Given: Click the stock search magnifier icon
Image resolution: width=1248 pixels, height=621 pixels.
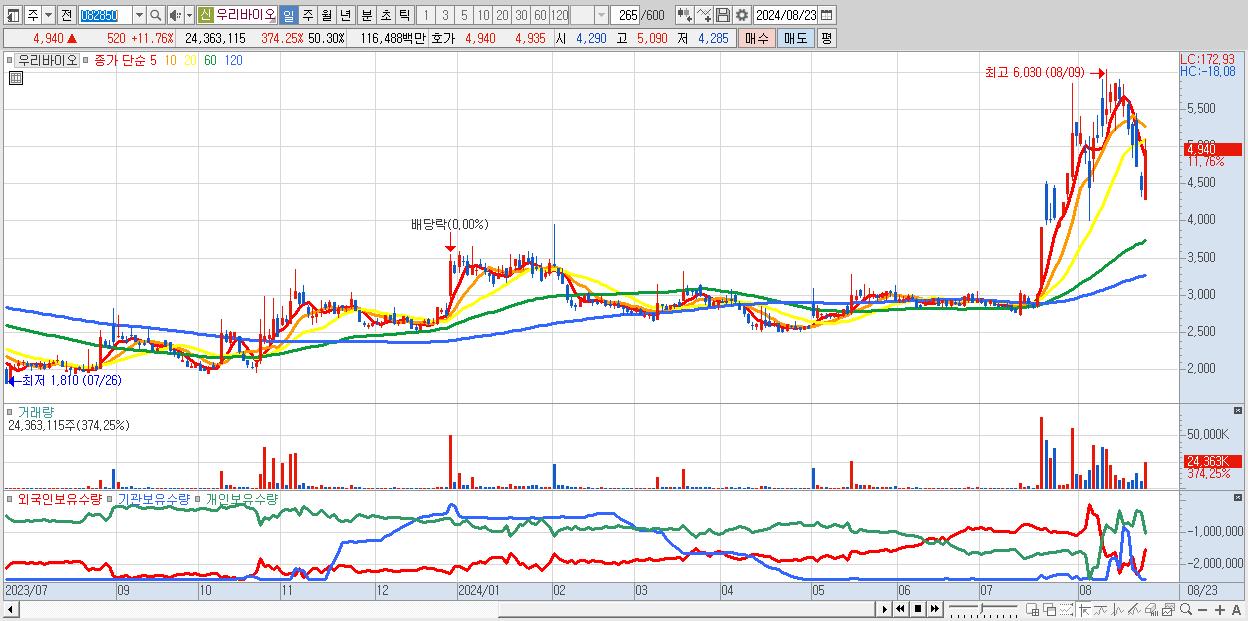Looking at the screenshot, I should [155, 15].
